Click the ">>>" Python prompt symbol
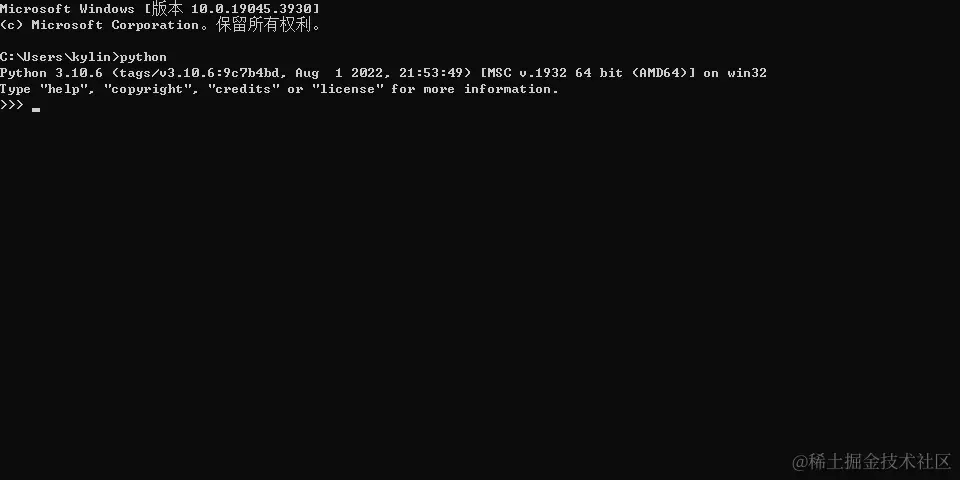This screenshot has width=960, height=480. click(12, 105)
